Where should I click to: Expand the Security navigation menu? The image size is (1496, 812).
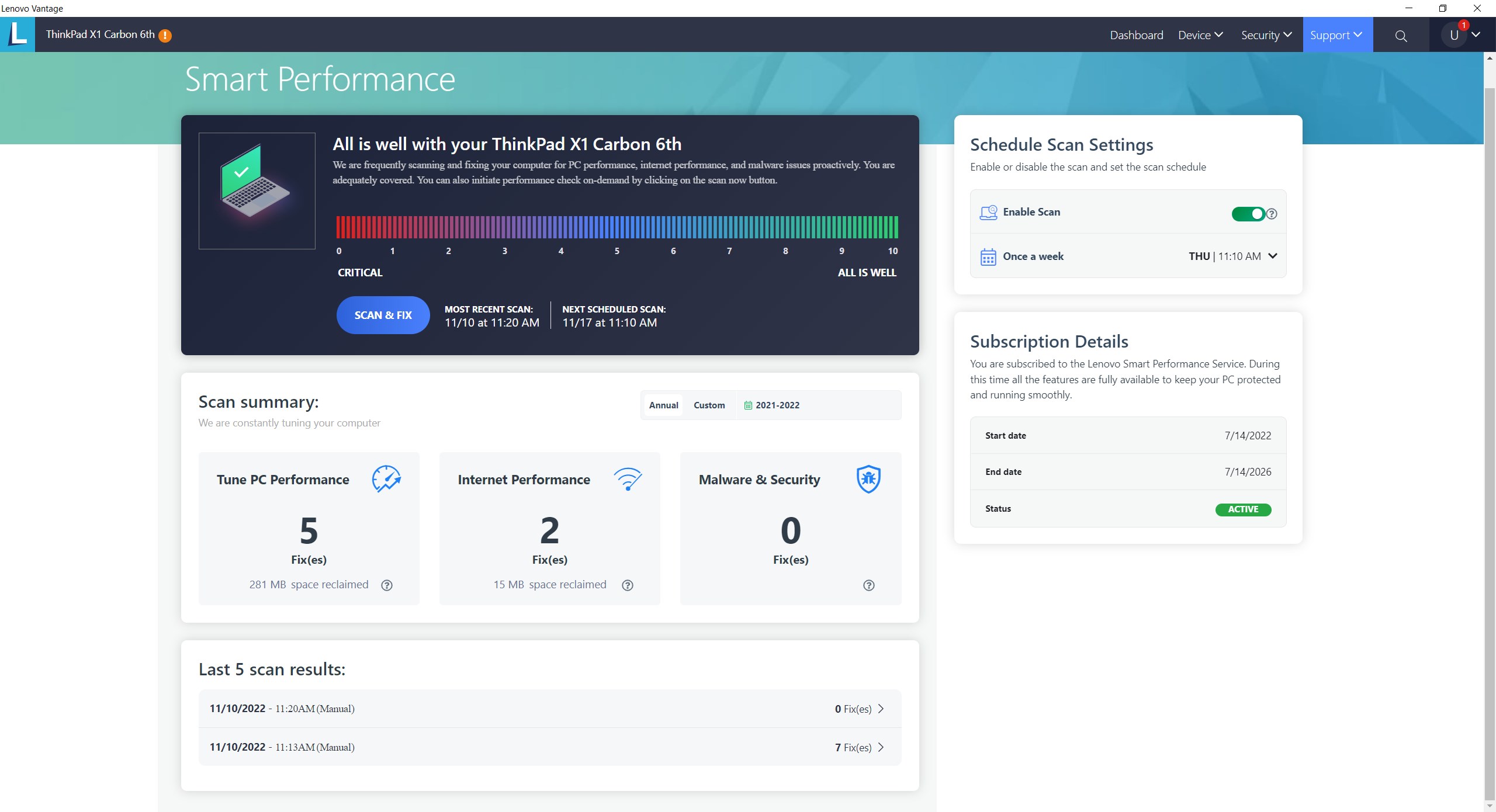[x=1266, y=35]
